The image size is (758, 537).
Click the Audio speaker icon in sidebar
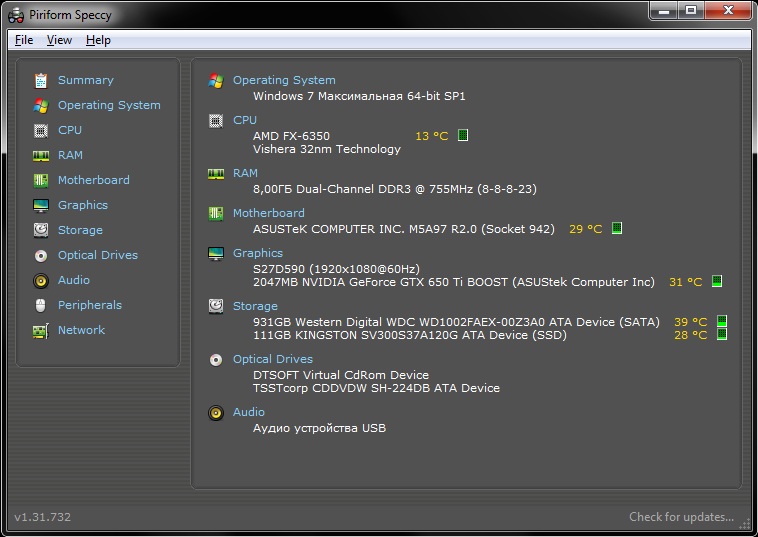tap(41, 281)
